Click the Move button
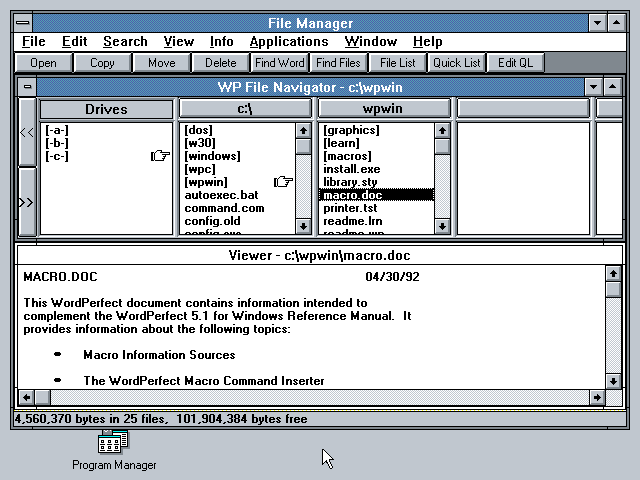This screenshot has height=480, width=640. pos(162,63)
